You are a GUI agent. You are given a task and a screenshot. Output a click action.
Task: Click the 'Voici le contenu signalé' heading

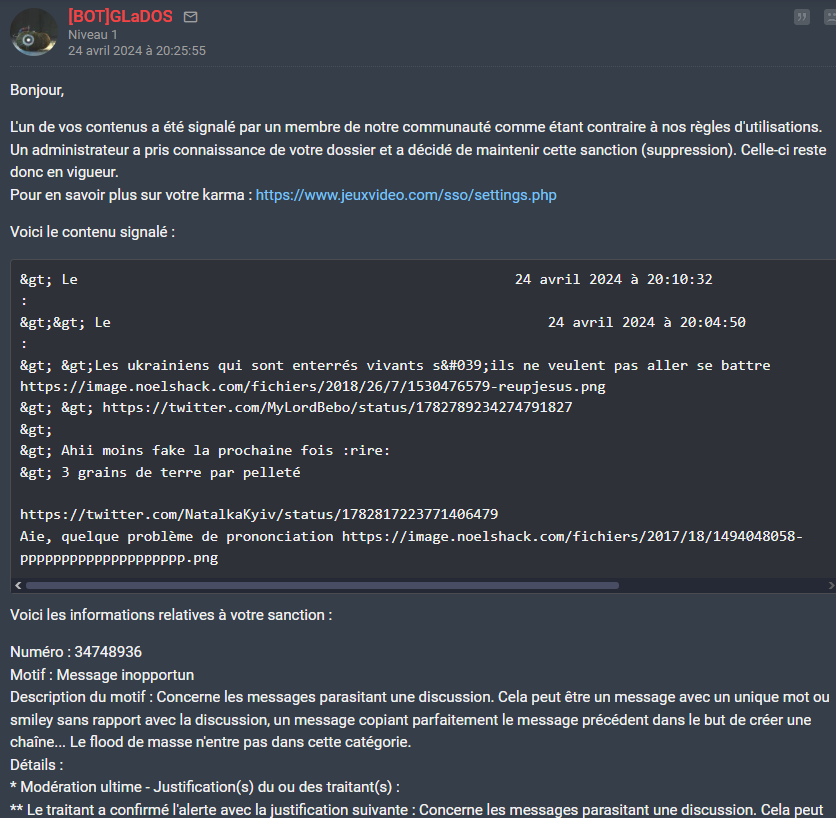pyautogui.click(x=93, y=232)
